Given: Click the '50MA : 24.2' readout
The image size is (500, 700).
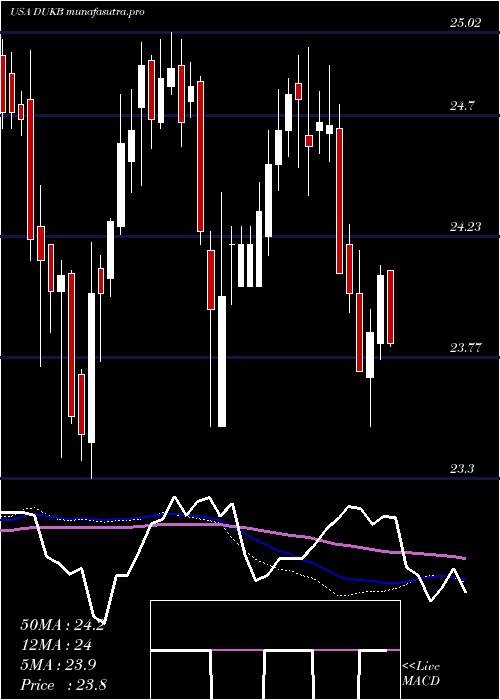Looking at the screenshot, I should (x=62, y=625).
